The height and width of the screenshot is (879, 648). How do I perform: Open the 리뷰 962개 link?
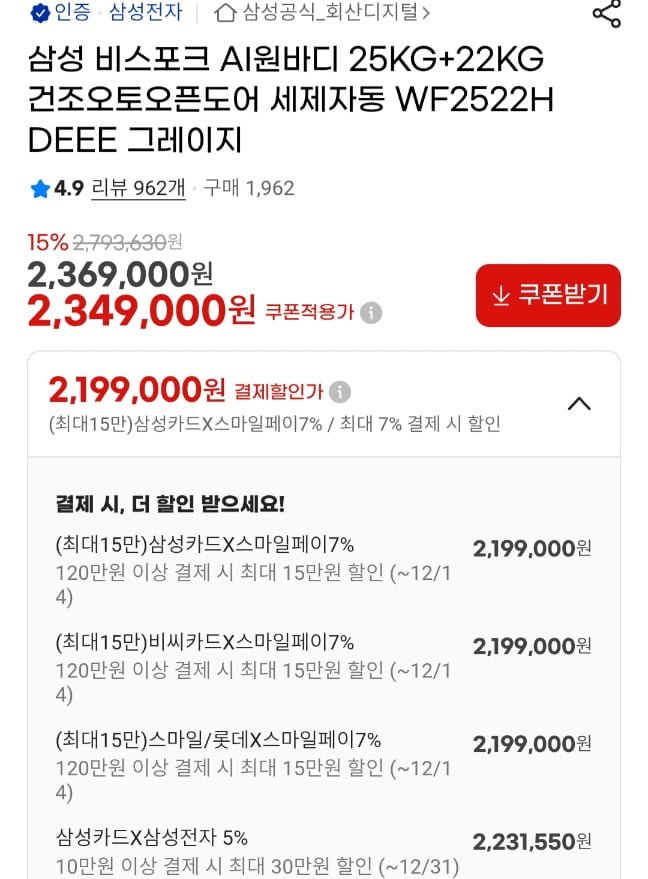tap(138, 188)
